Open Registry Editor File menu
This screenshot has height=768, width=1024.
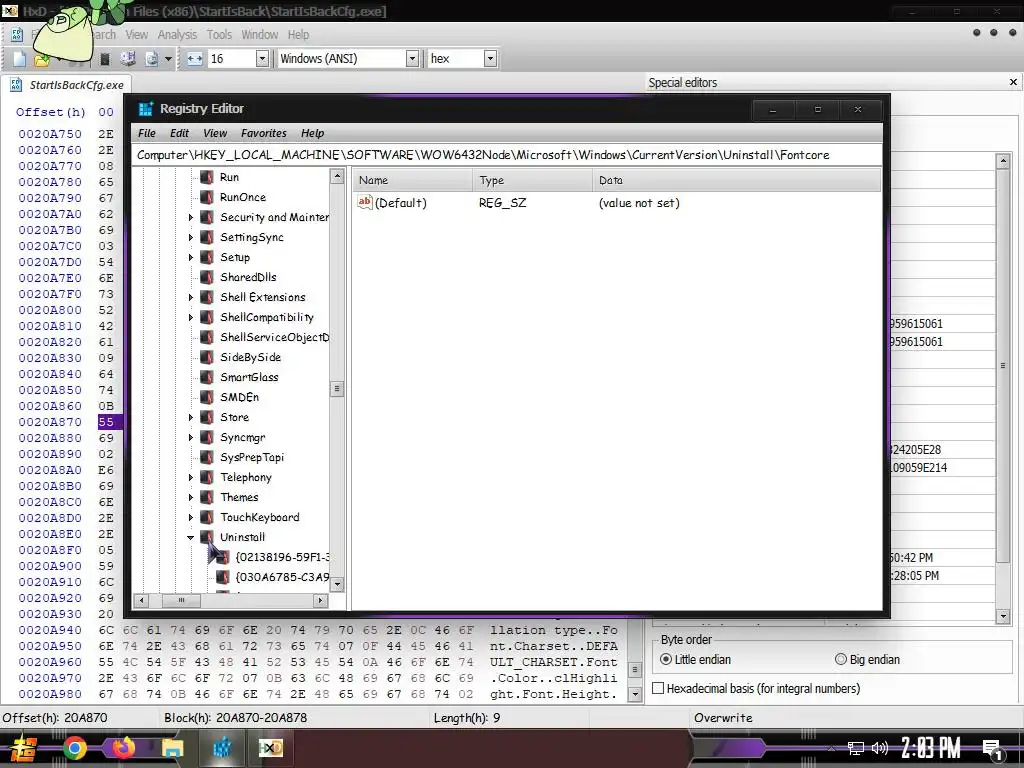coord(147,133)
